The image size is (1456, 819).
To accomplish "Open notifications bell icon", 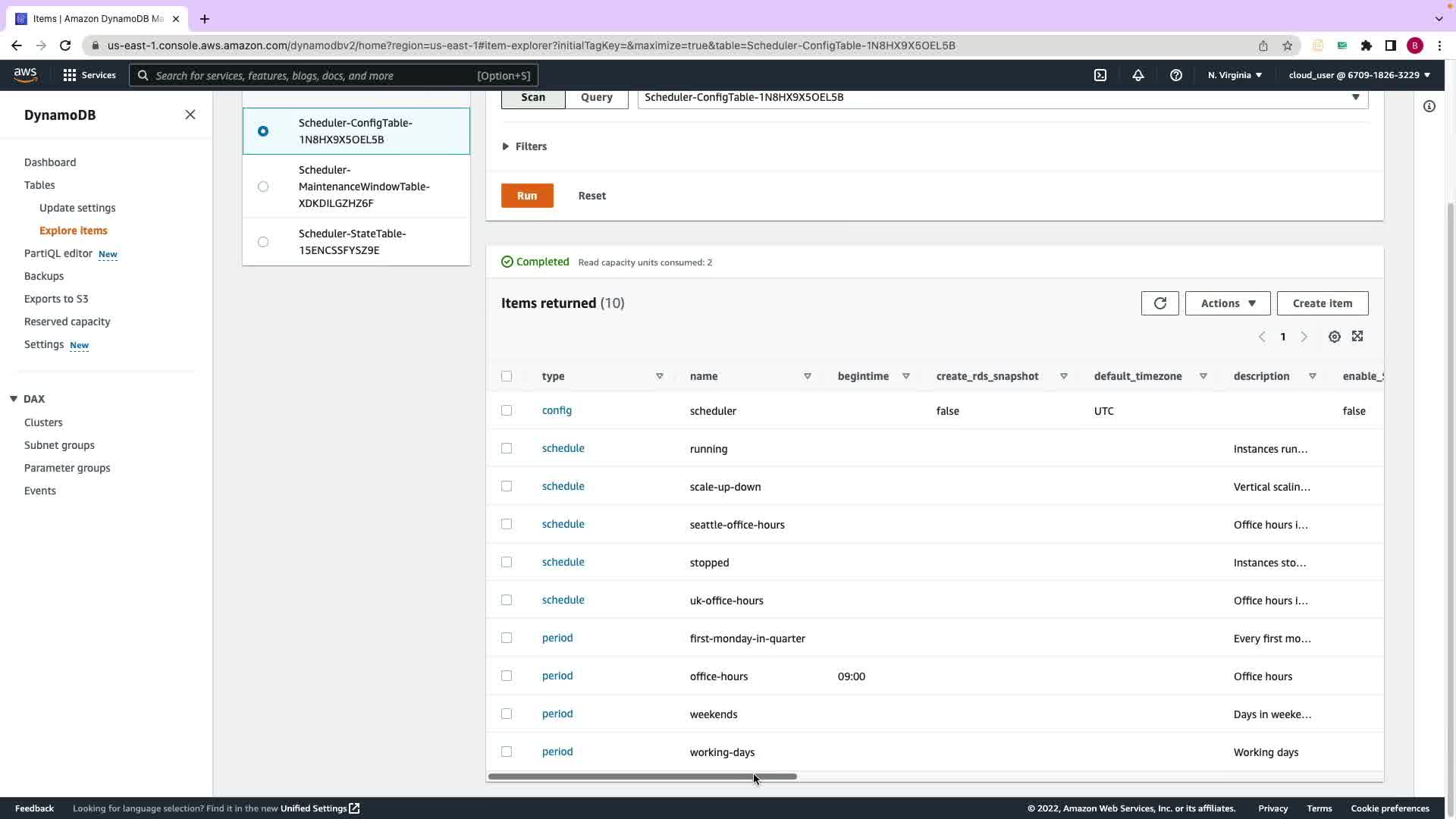I will [1138, 75].
